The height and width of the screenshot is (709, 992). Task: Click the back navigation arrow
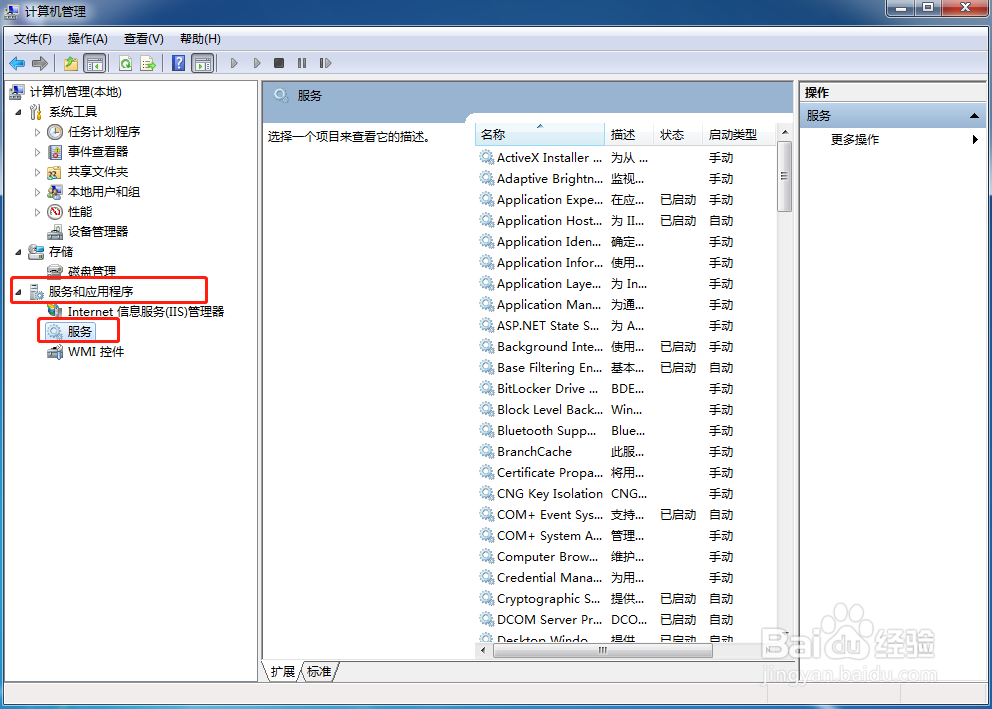coord(16,63)
